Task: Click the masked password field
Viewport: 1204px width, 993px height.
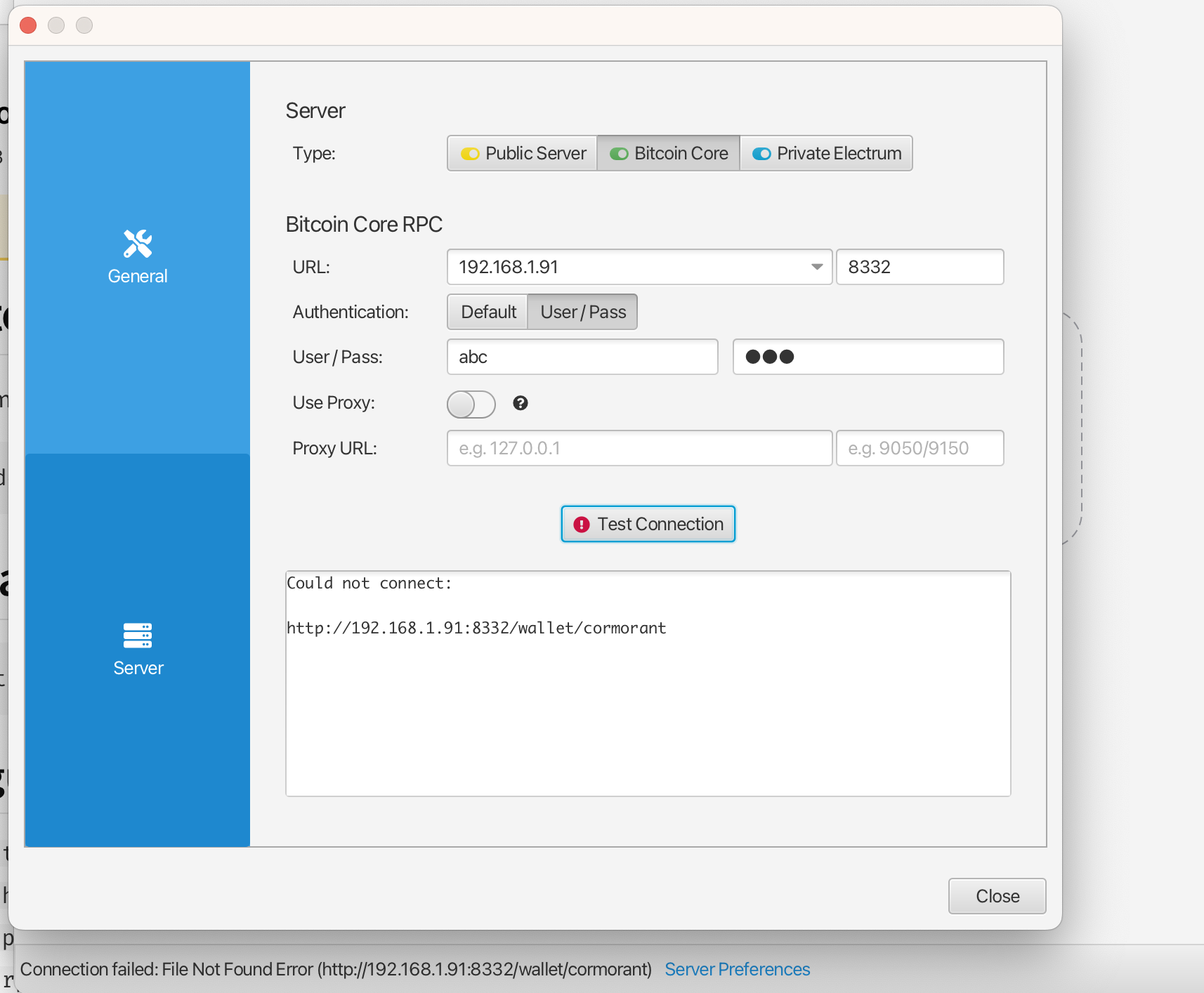Action: (x=868, y=357)
